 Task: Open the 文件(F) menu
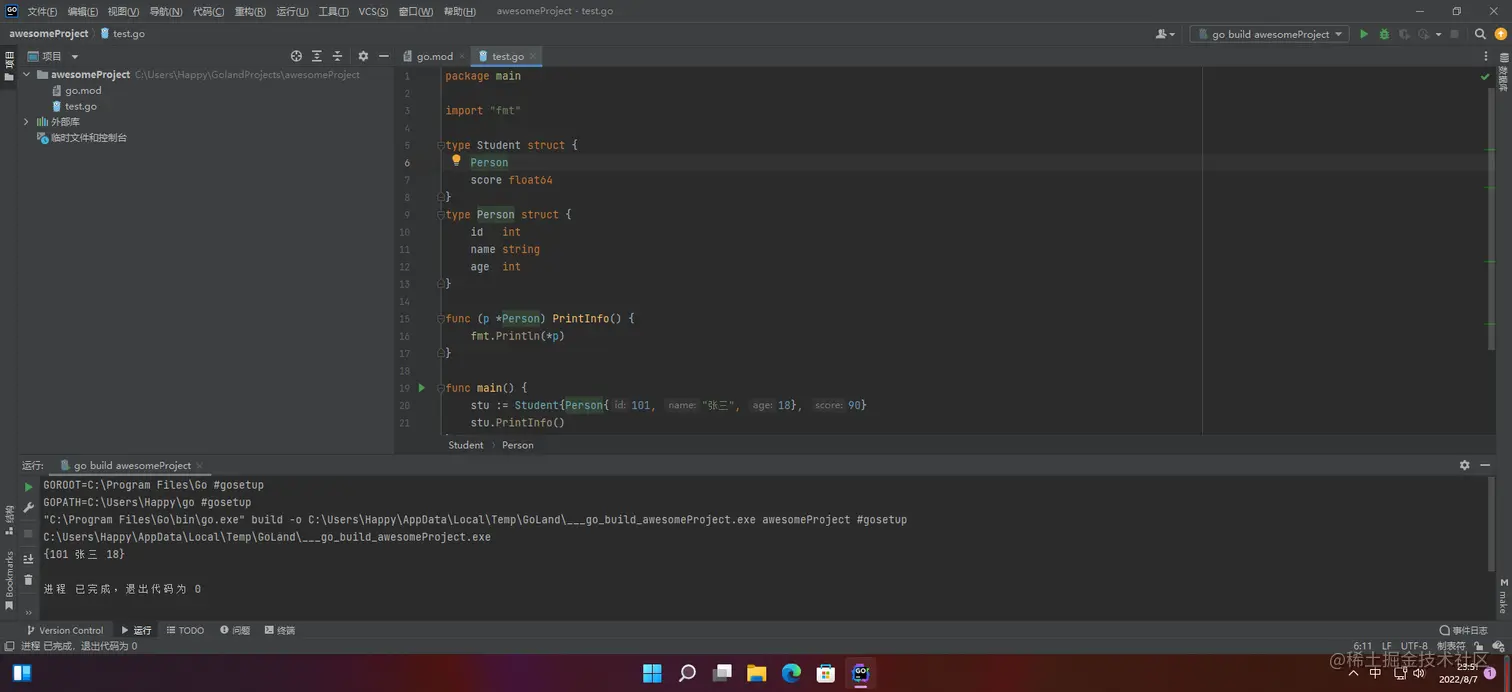pyautogui.click(x=42, y=11)
